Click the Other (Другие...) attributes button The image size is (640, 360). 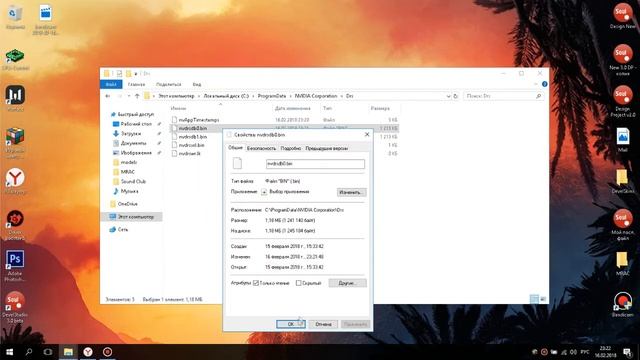[347, 283]
